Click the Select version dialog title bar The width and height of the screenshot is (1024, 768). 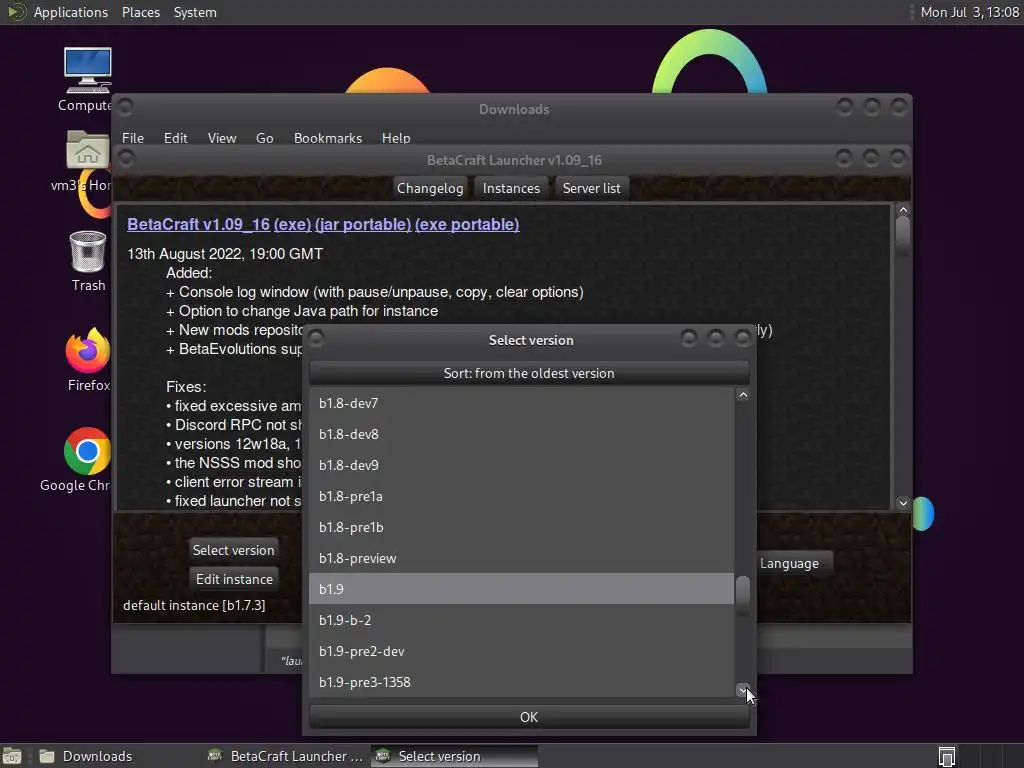pyautogui.click(x=530, y=340)
